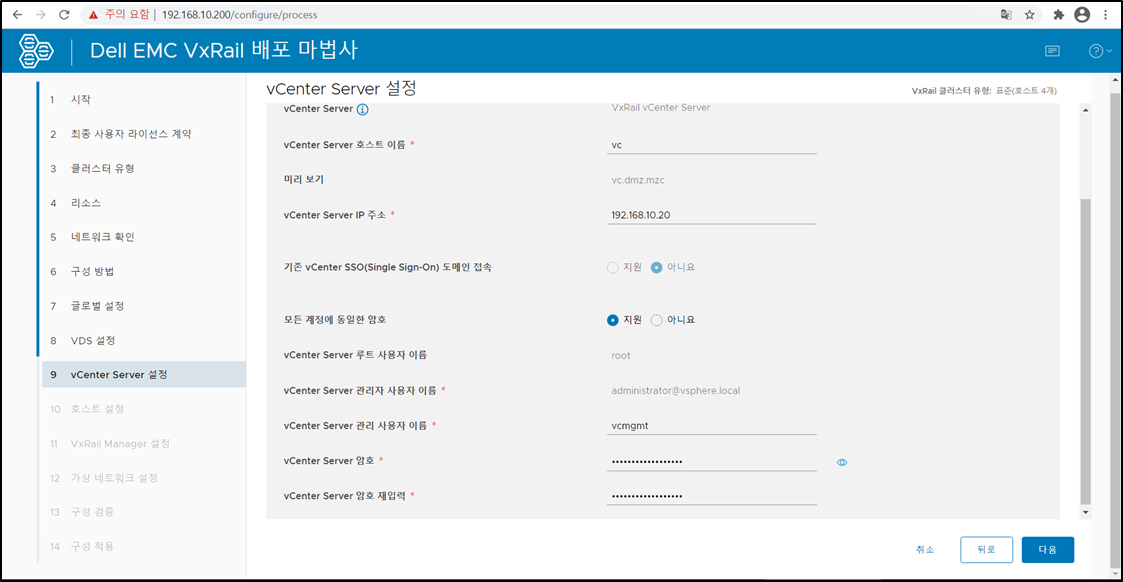
Task: Click step 12 가상 네트워크 설정
Action: pos(143,477)
